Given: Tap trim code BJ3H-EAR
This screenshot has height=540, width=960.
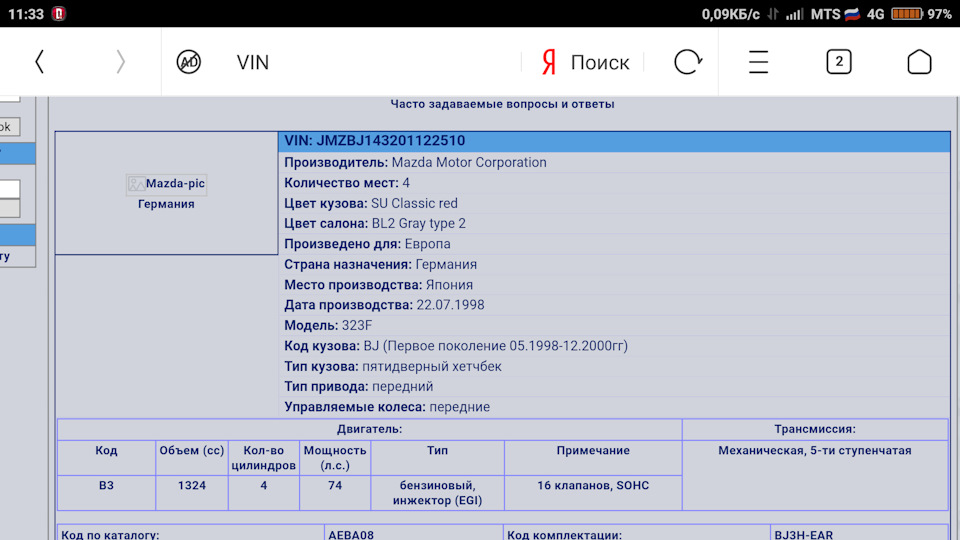Looking at the screenshot, I should point(803,534).
